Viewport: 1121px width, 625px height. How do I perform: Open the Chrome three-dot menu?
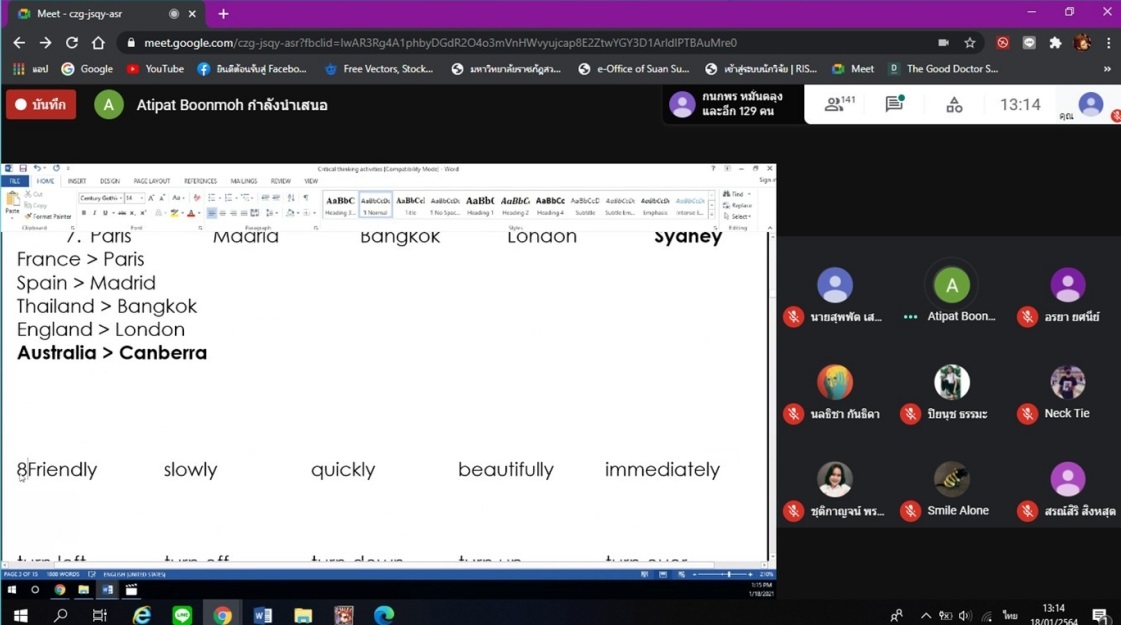pos(1108,43)
